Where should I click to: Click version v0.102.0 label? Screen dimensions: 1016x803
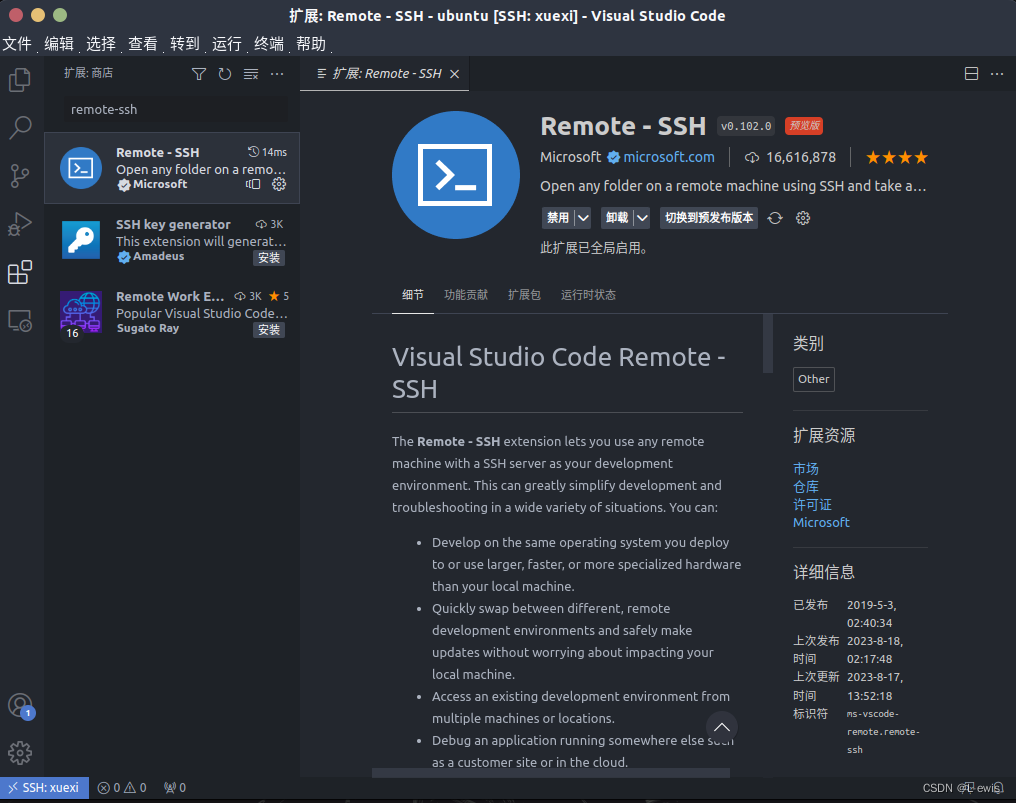[x=746, y=126]
